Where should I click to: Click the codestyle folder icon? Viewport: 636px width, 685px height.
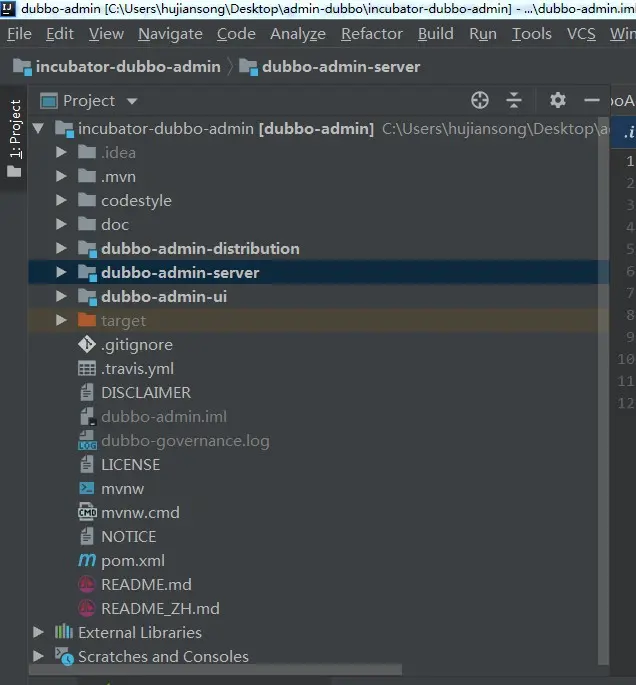tap(87, 200)
